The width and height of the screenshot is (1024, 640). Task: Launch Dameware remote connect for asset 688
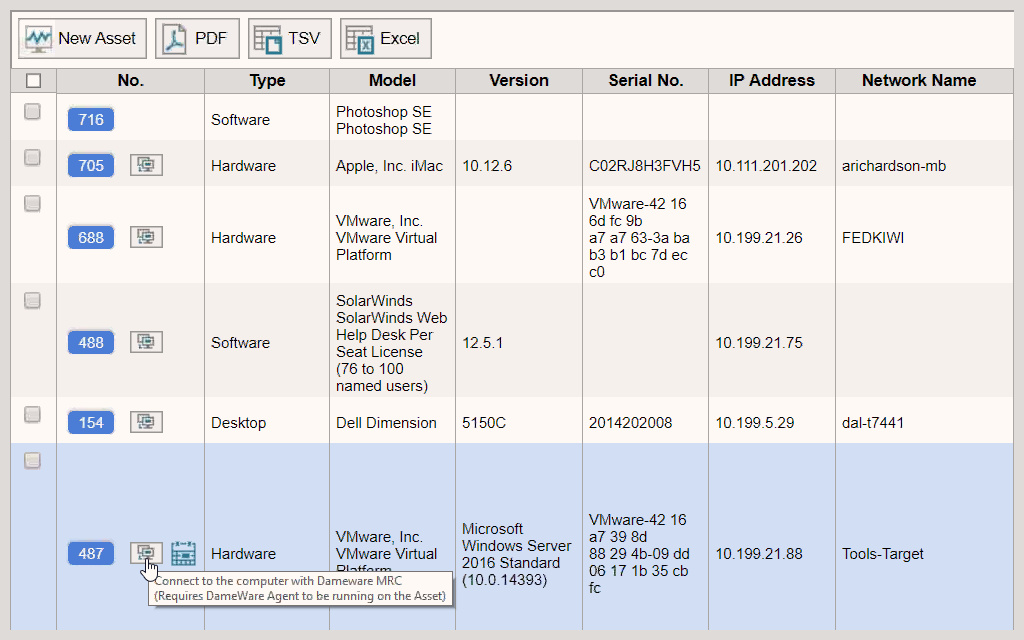click(x=146, y=237)
